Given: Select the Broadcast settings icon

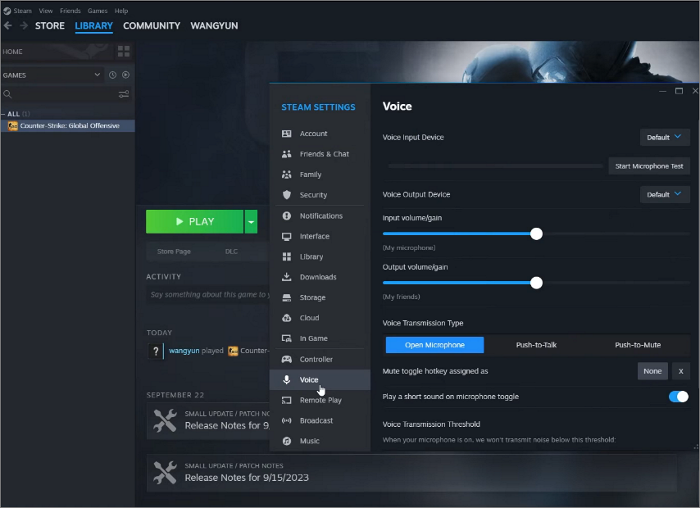Looking at the screenshot, I should click(x=287, y=421).
